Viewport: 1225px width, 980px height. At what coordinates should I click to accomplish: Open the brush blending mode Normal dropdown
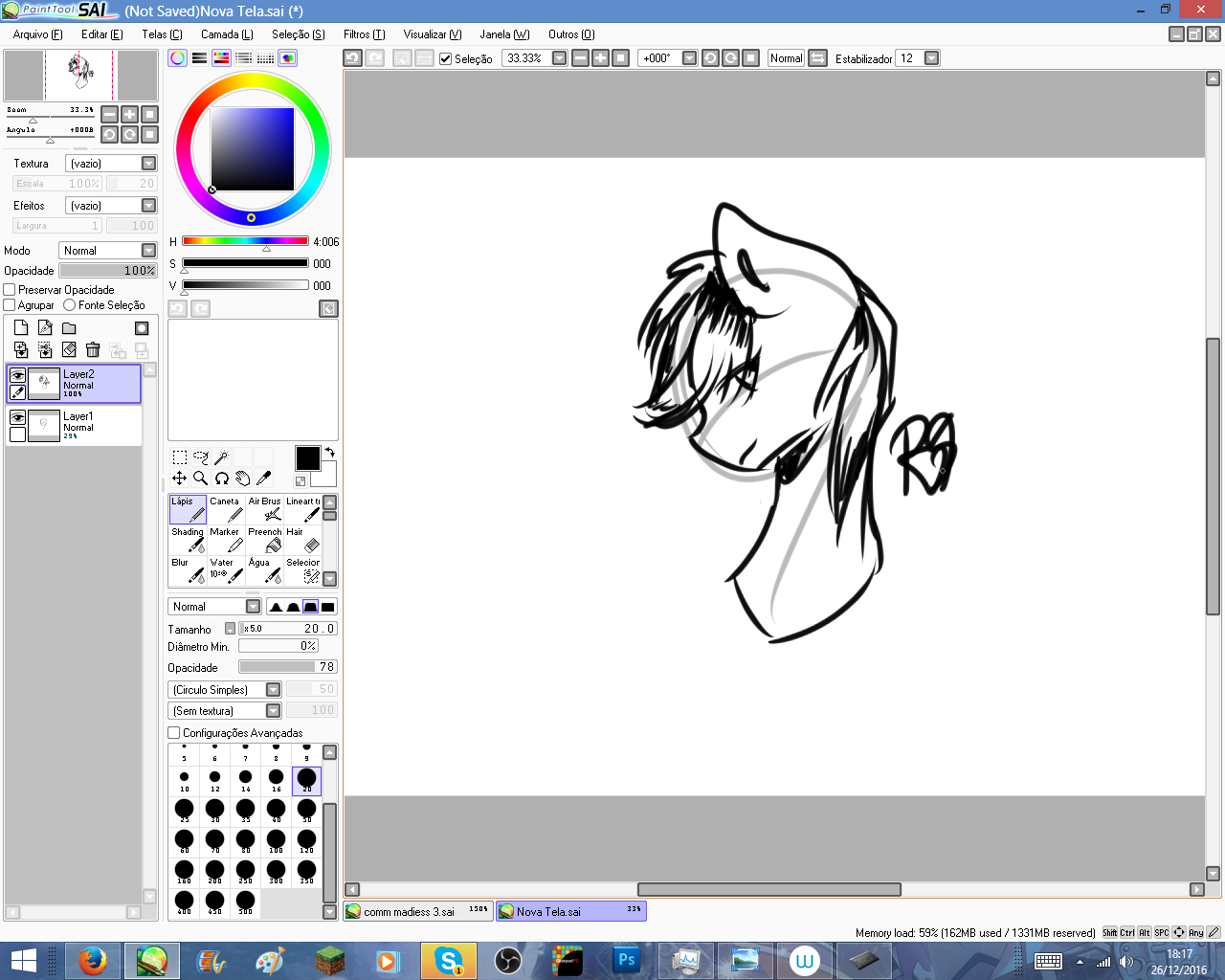tap(214, 607)
